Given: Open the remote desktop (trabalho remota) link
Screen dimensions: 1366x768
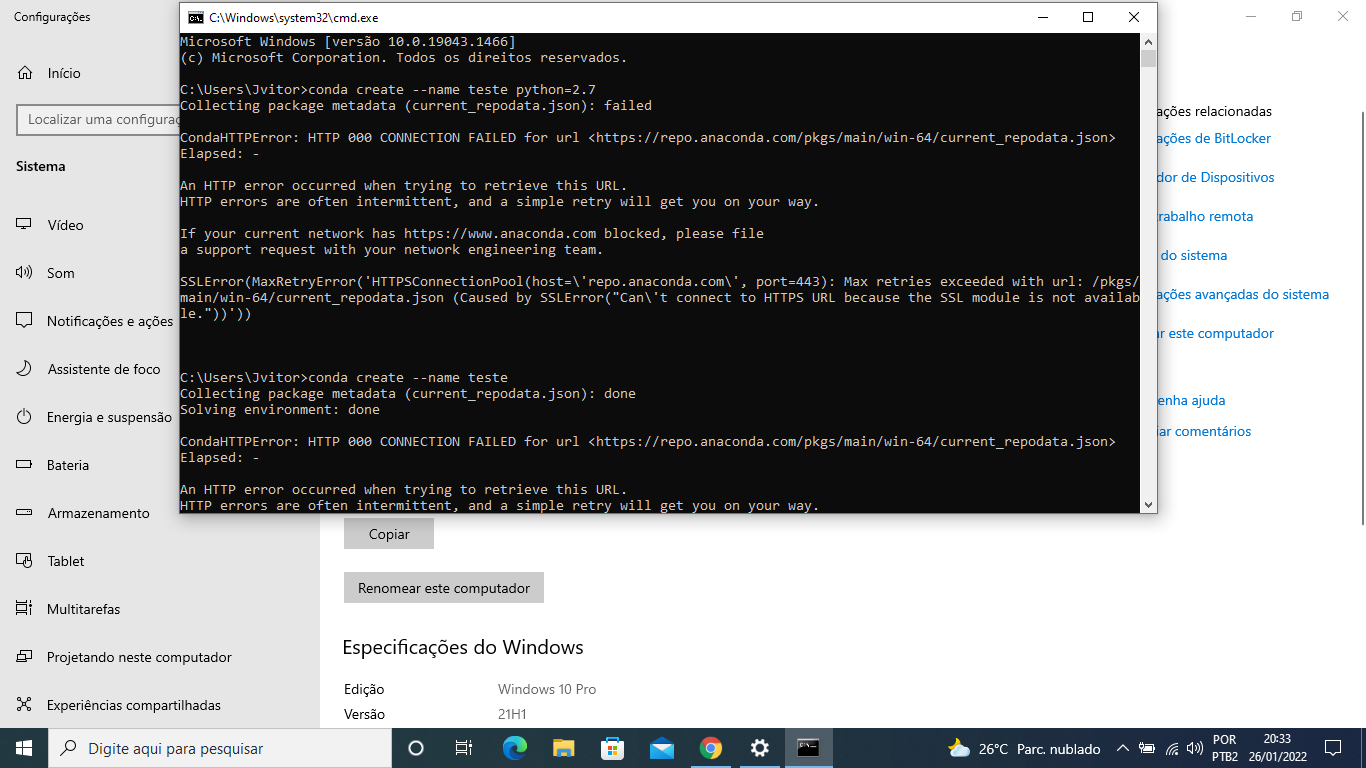Looking at the screenshot, I should tap(1205, 216).
